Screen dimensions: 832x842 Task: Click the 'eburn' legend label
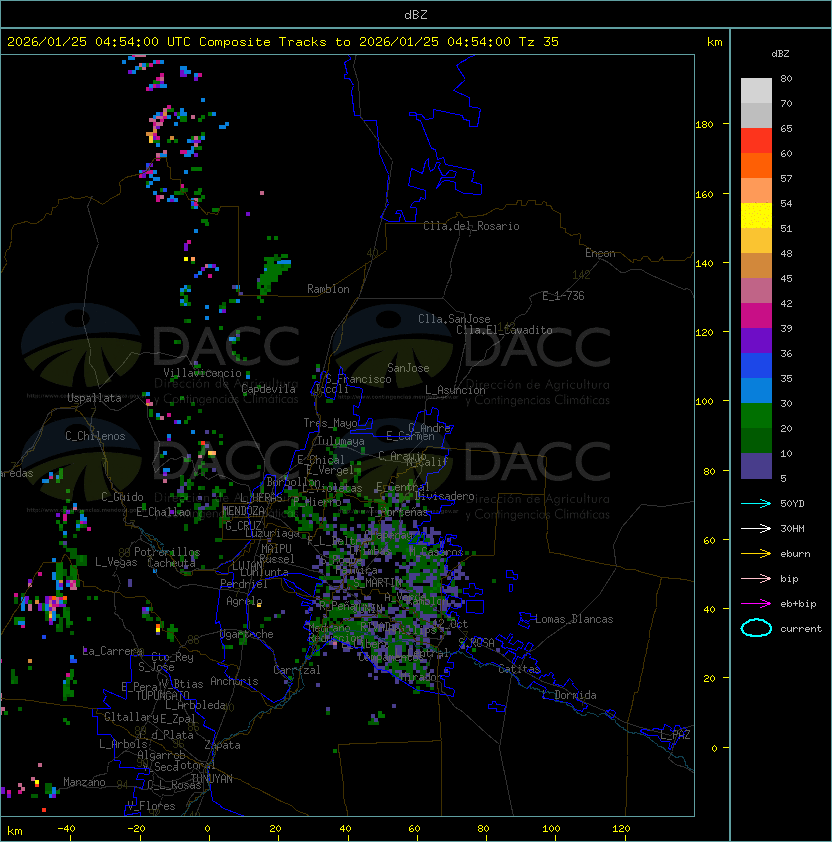[795, 554]
